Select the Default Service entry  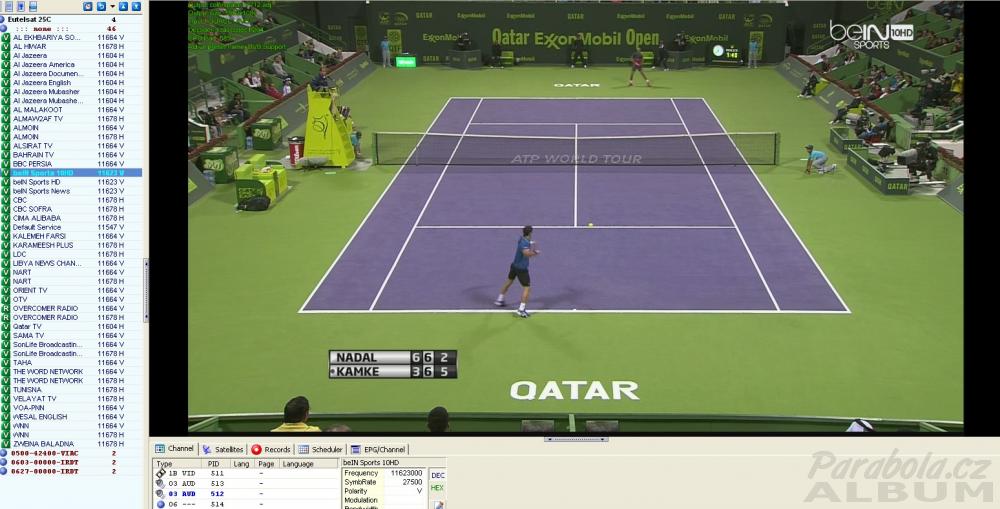pos(71,227)
